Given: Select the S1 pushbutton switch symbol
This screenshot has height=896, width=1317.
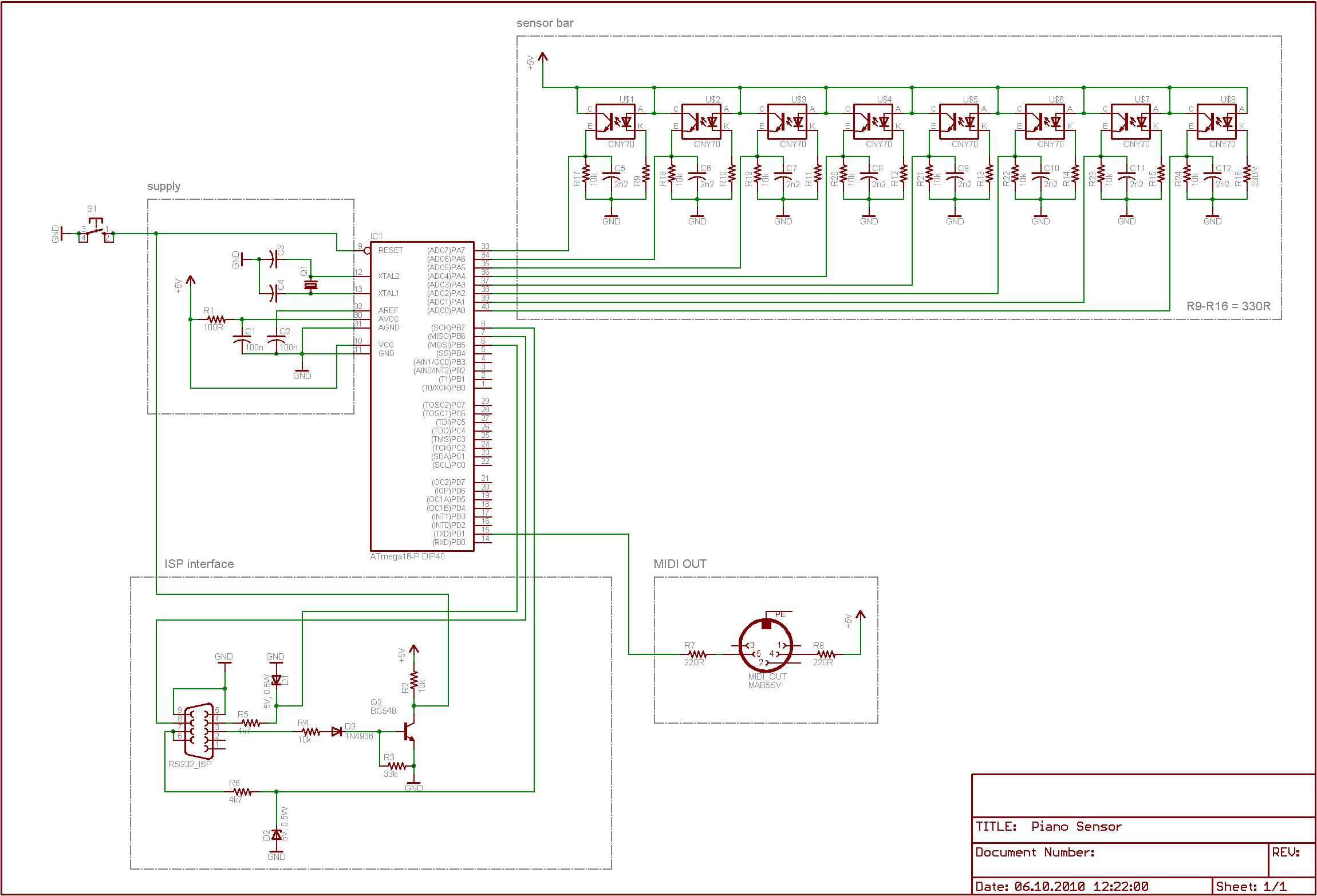Looking at the screenshot, I should tap(96, 230).
